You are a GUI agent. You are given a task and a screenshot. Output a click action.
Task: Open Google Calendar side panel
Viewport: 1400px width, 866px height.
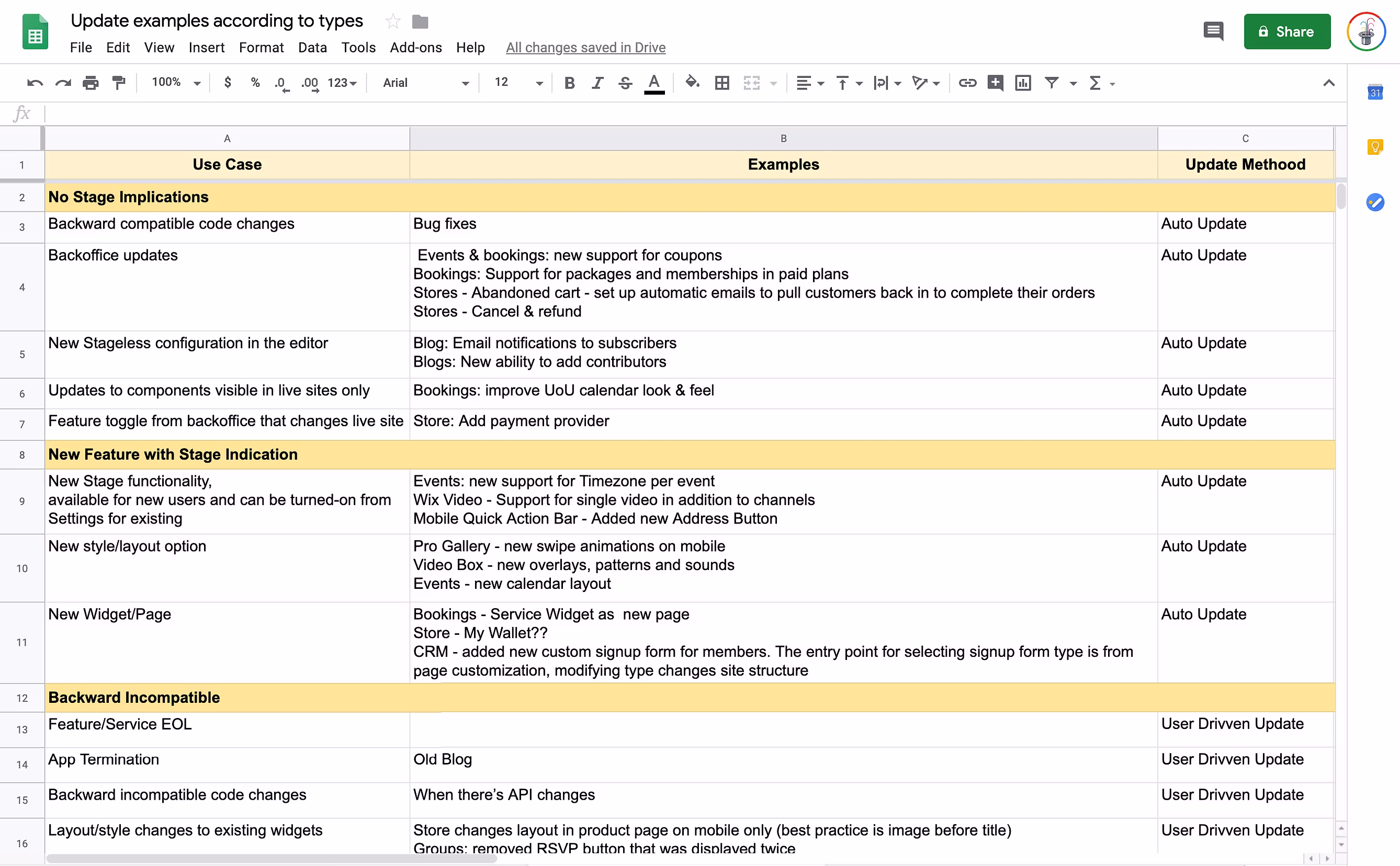[x=1375, y=92]
